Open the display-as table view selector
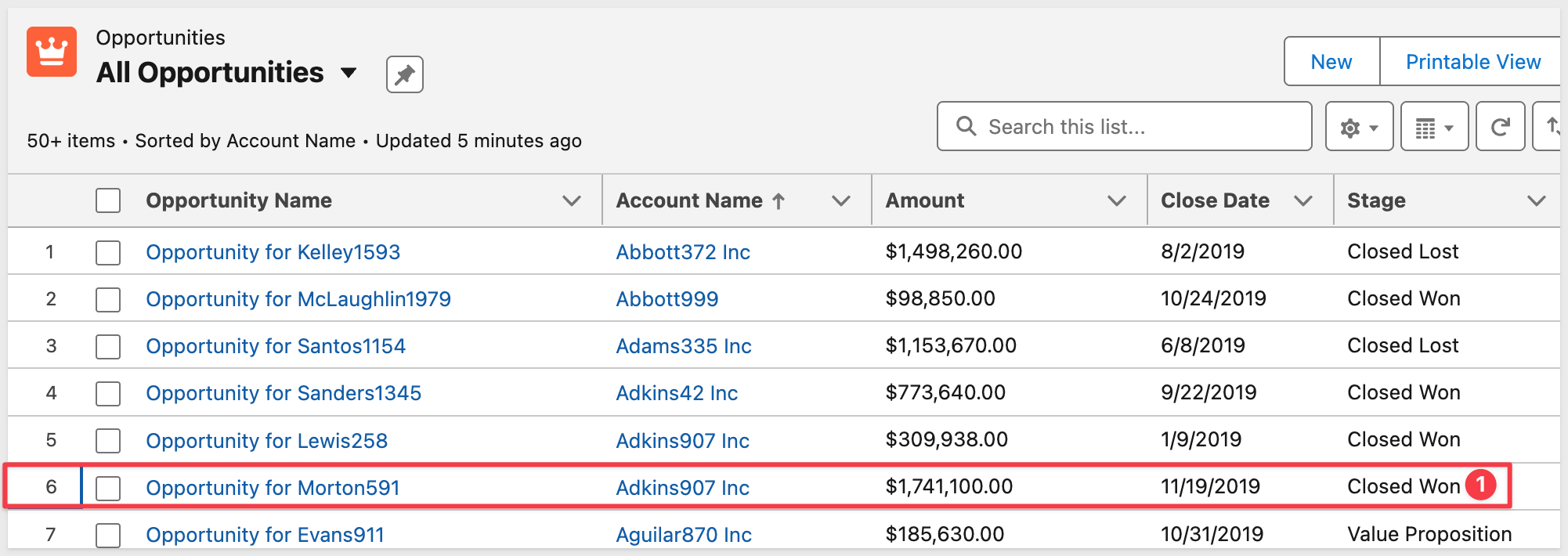Screen dimensions: 1568x556 point(1433,127)
